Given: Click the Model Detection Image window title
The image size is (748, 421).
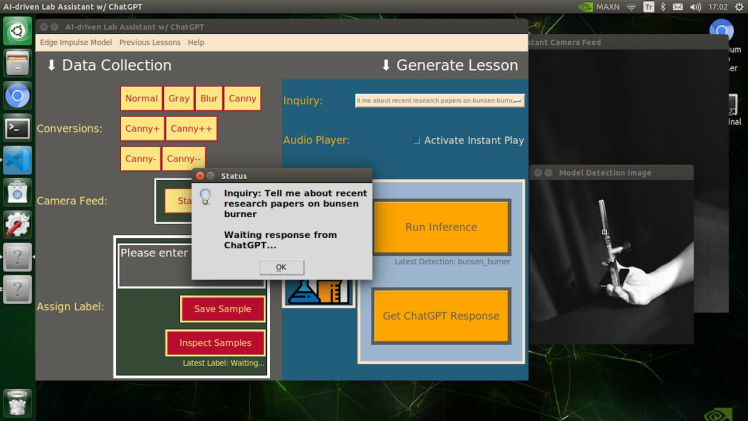Looking at the screenshot, I should pyautogui.click(x=605, y=173).
